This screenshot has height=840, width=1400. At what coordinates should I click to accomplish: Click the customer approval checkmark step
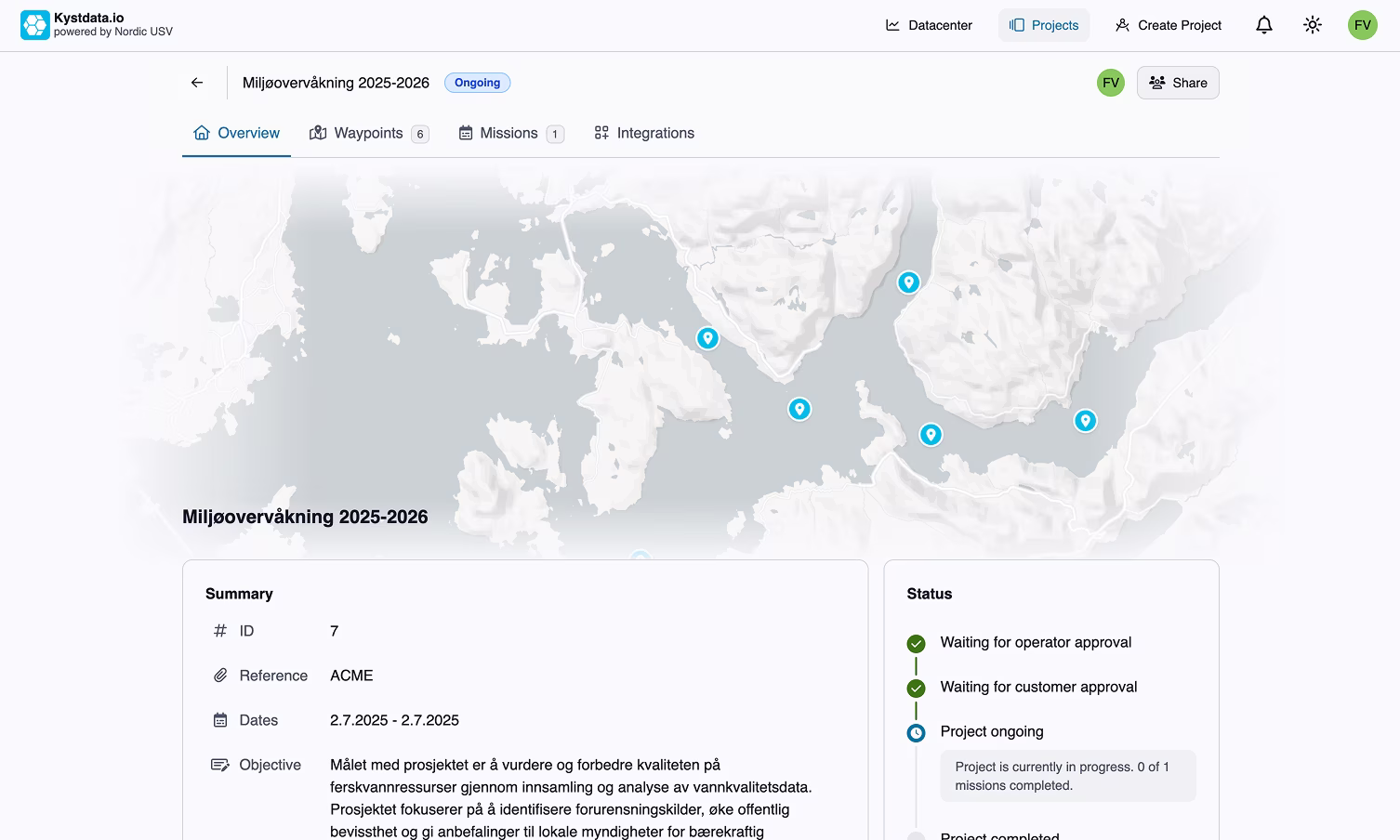coord(916,688)
